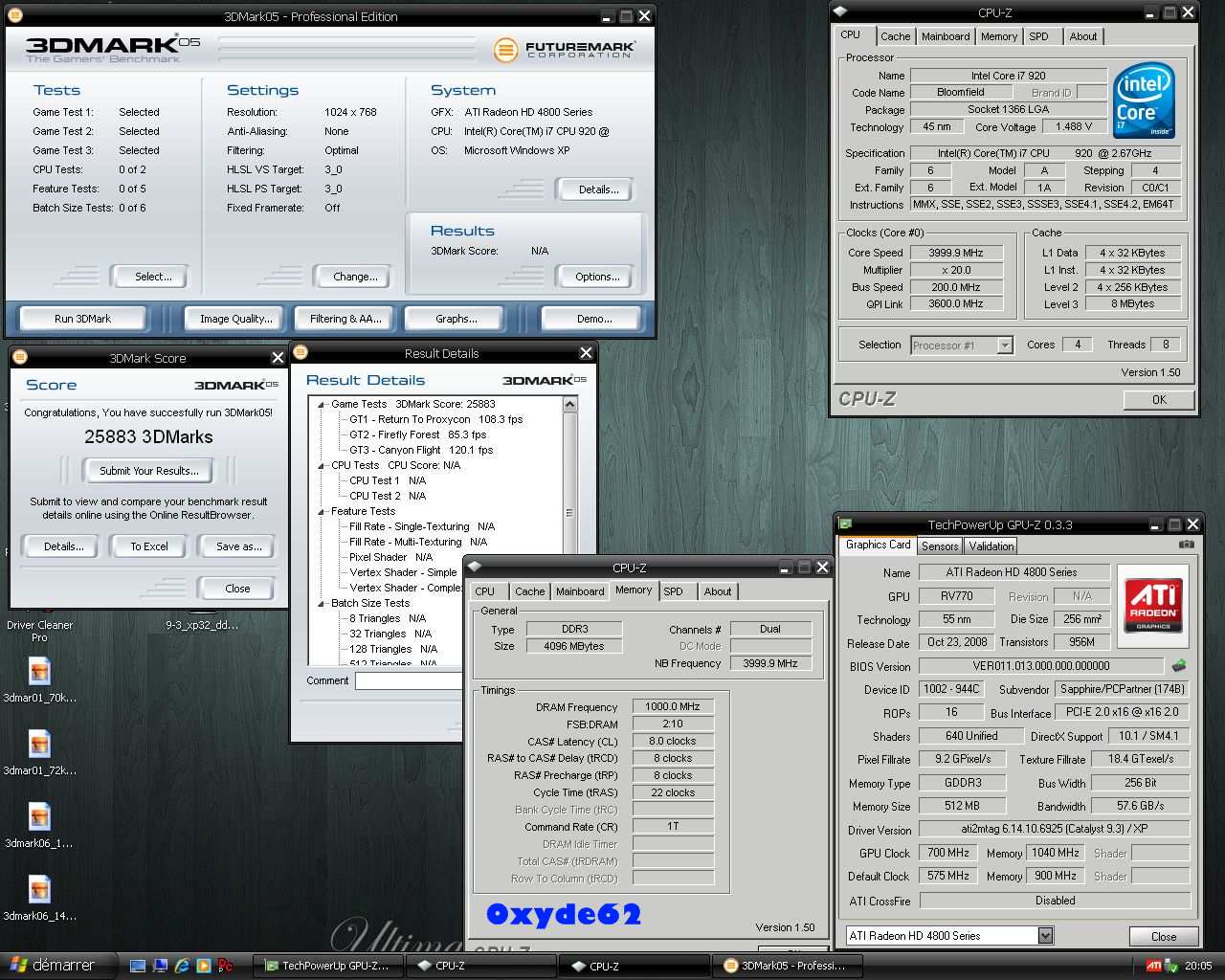Viewport: 1225px width, 980px height.
Task: Select the 3dmark06_14 desktop file icon
Action: pos(39,890)
